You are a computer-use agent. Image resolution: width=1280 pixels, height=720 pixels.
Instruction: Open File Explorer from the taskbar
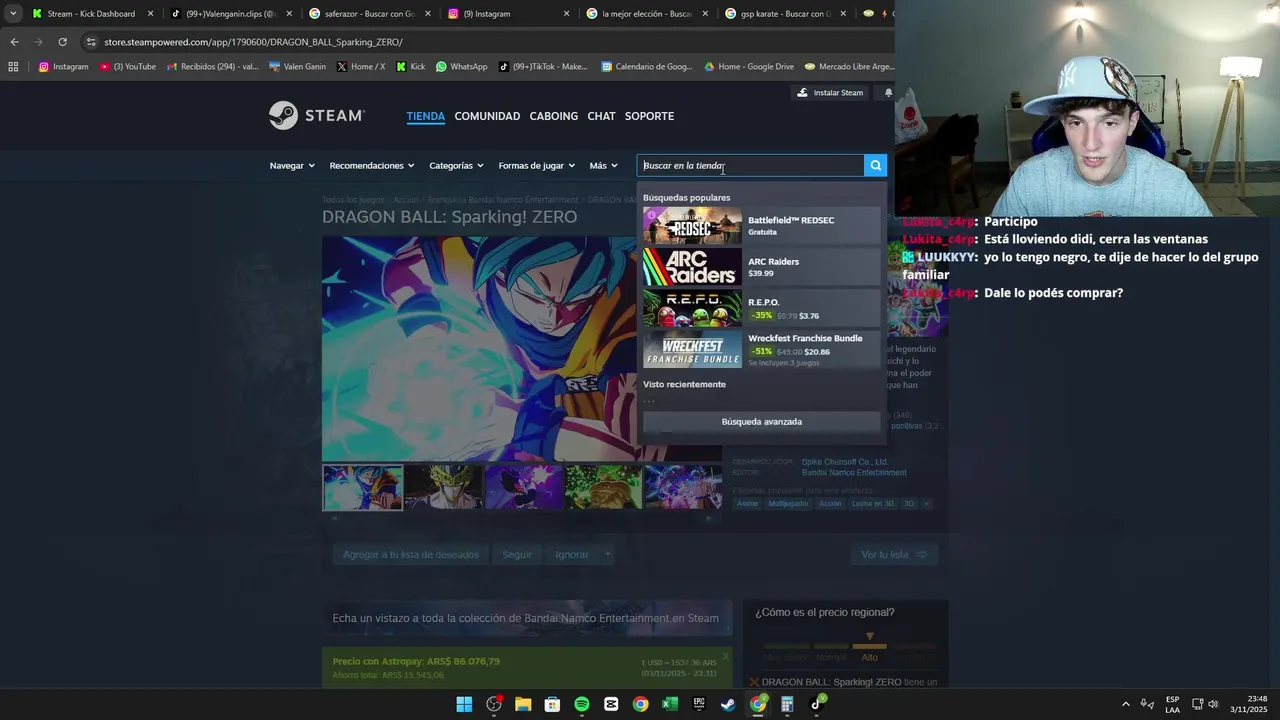pyautogui.click(x=523, y=704)
